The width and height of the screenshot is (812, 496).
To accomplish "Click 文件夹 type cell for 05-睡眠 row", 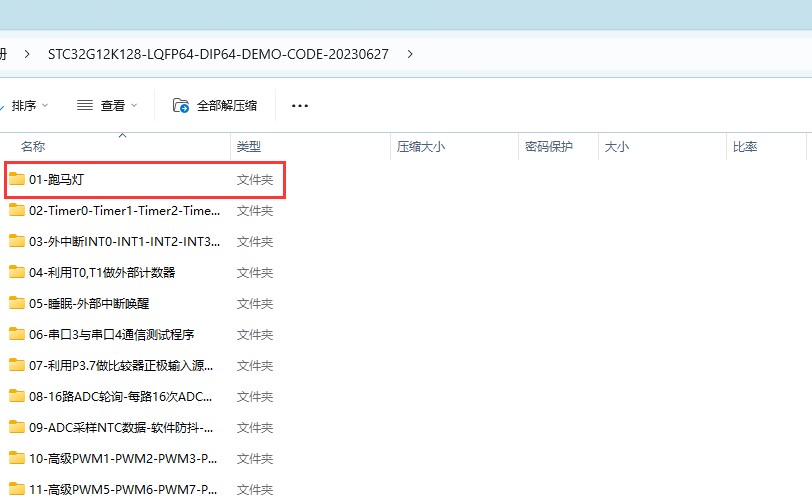I will [255, 304].
